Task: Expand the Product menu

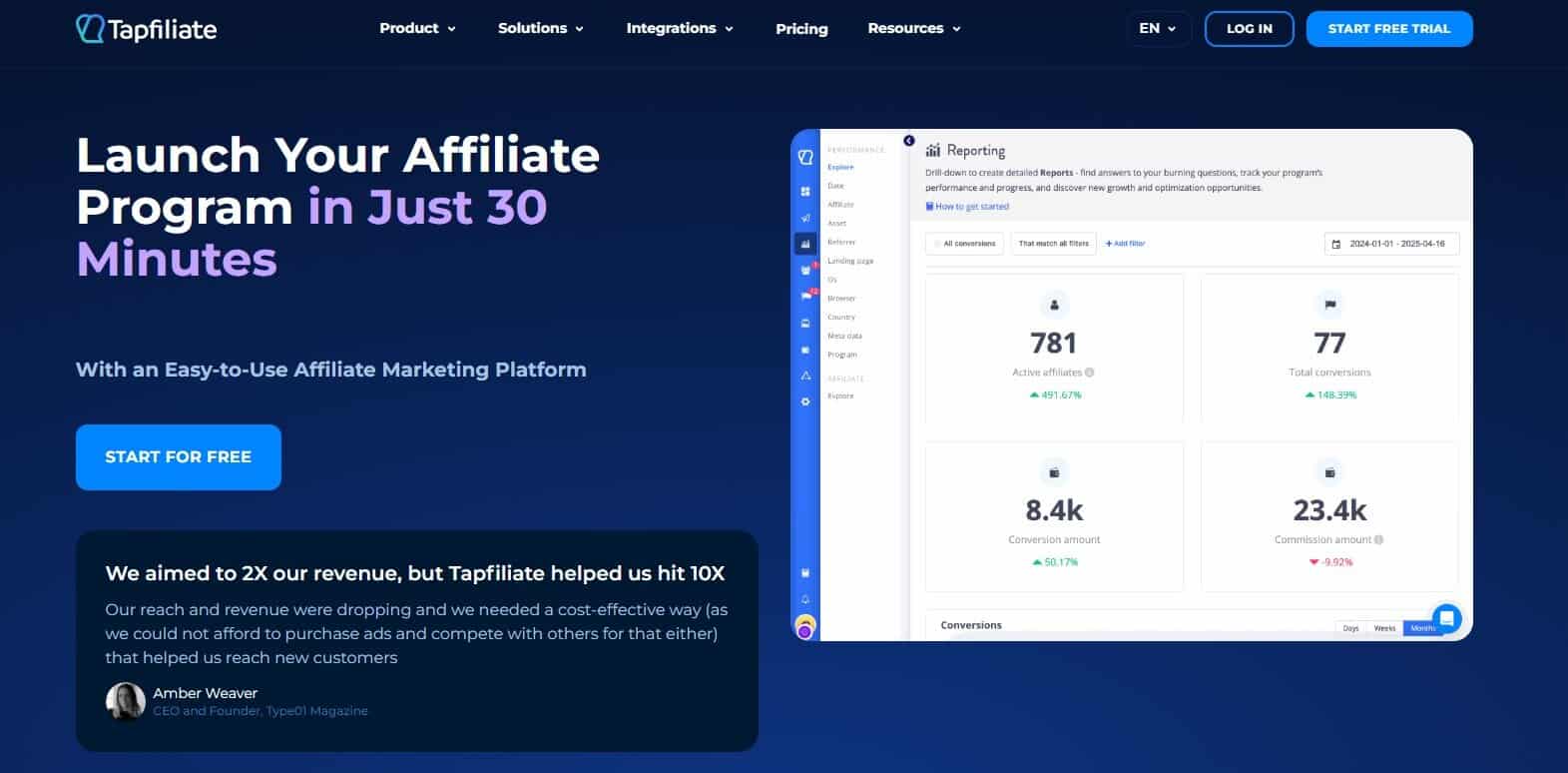Action: click(x=417, y=28)
